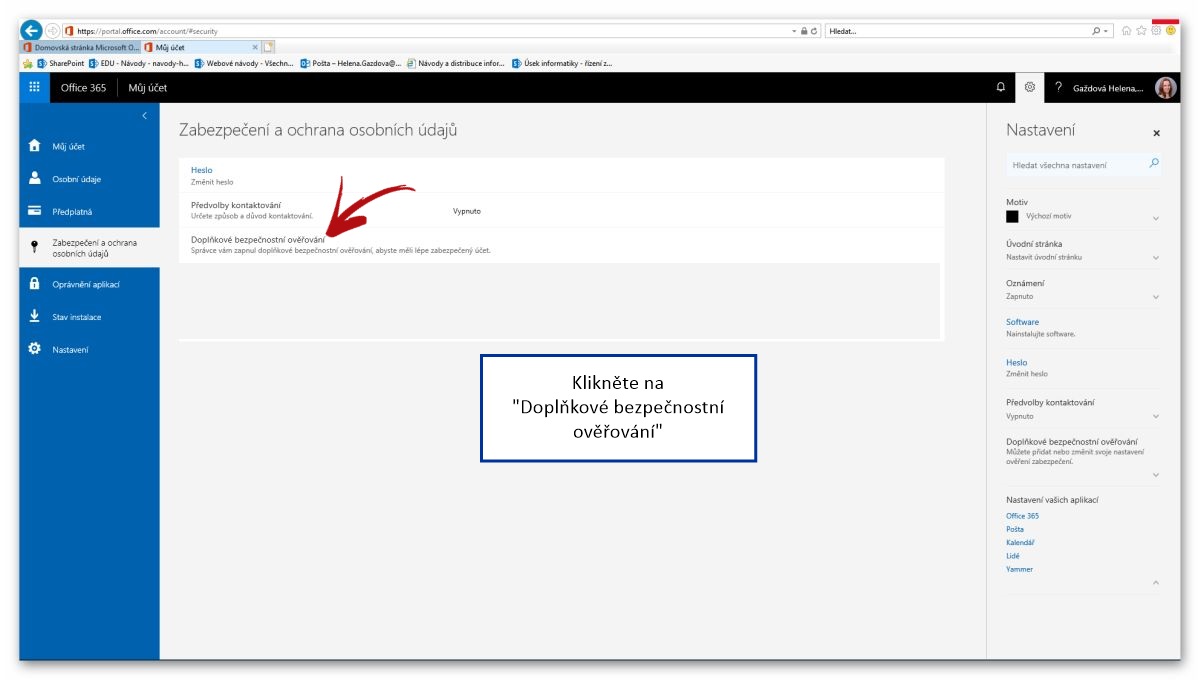
Task: Click the black Výchozí motiv color swatch
Action: (1012, 216)
